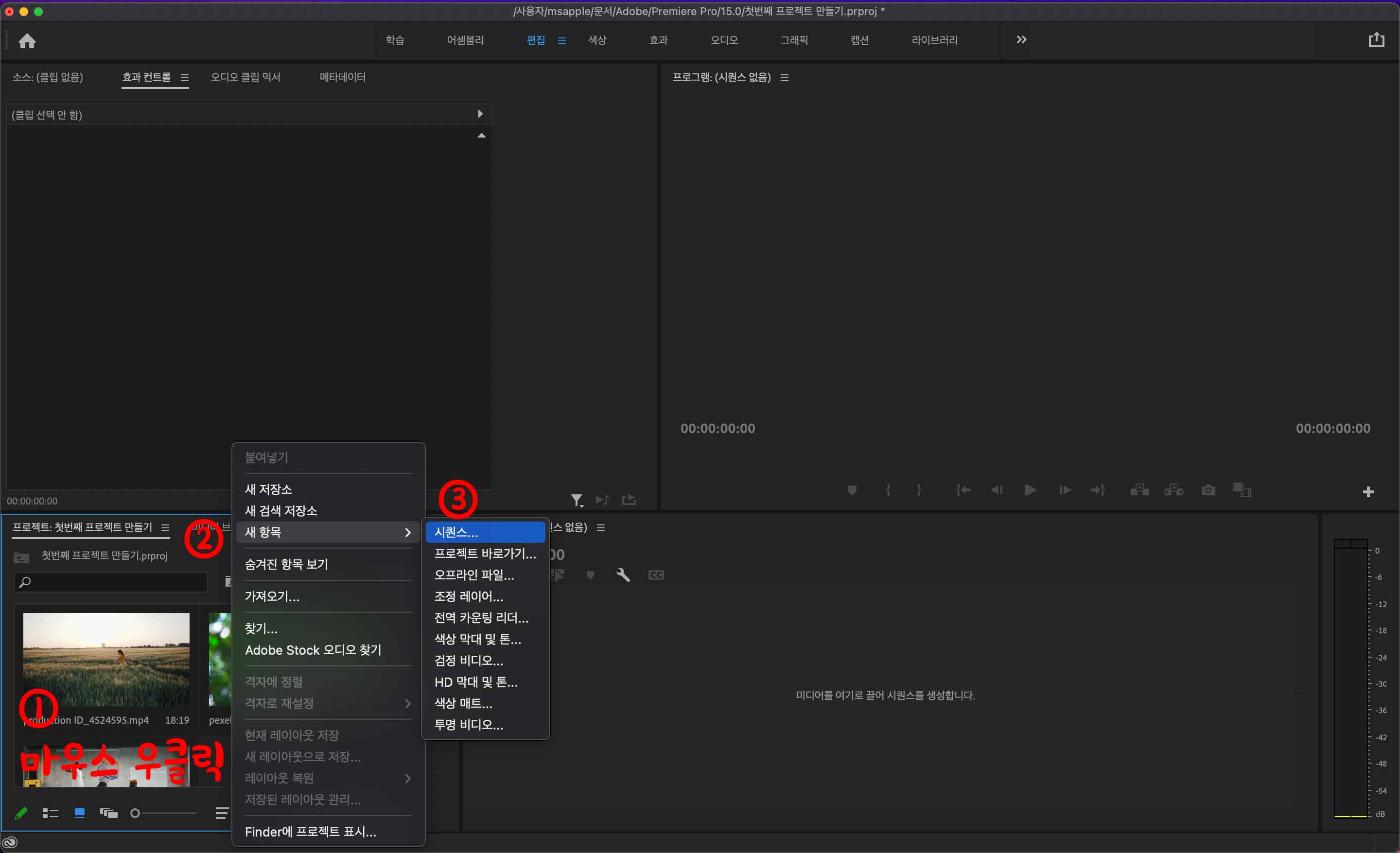The width and height of the screenshot is (1400, 853).
Task: Click the Creative Cloud status bar icon
Action: (10, 842)
